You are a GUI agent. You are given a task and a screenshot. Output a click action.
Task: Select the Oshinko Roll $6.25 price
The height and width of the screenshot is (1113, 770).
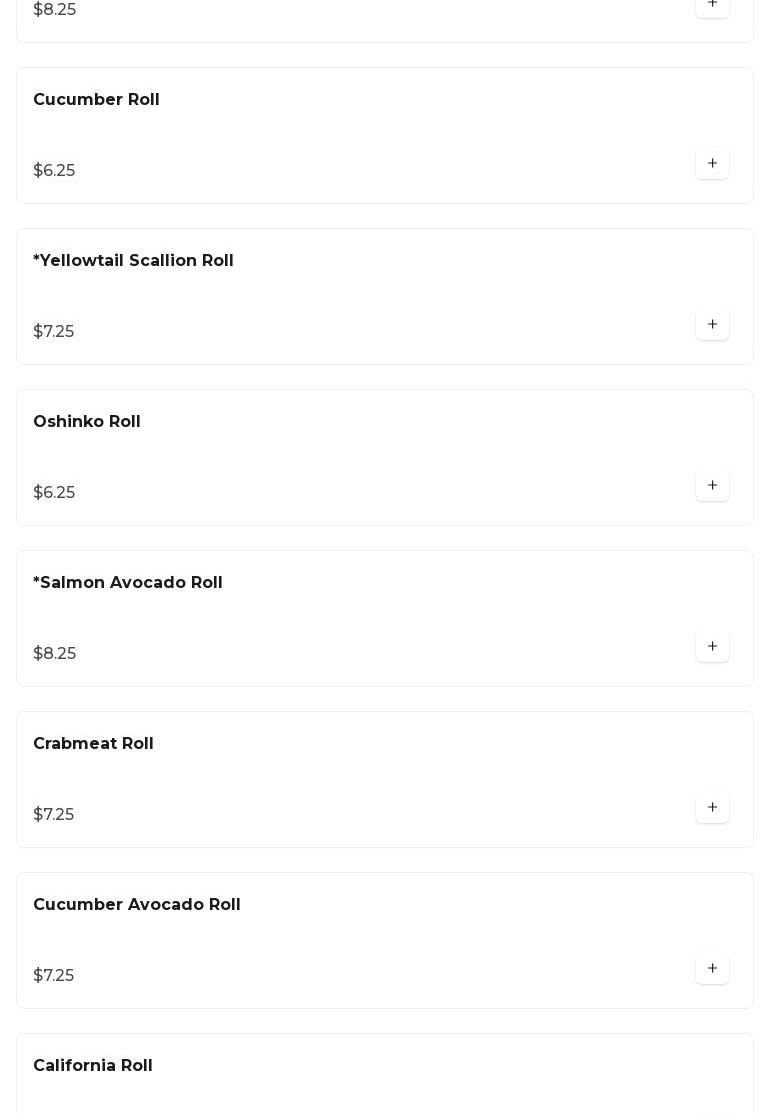pyautogui.click(x=54, y=493)
